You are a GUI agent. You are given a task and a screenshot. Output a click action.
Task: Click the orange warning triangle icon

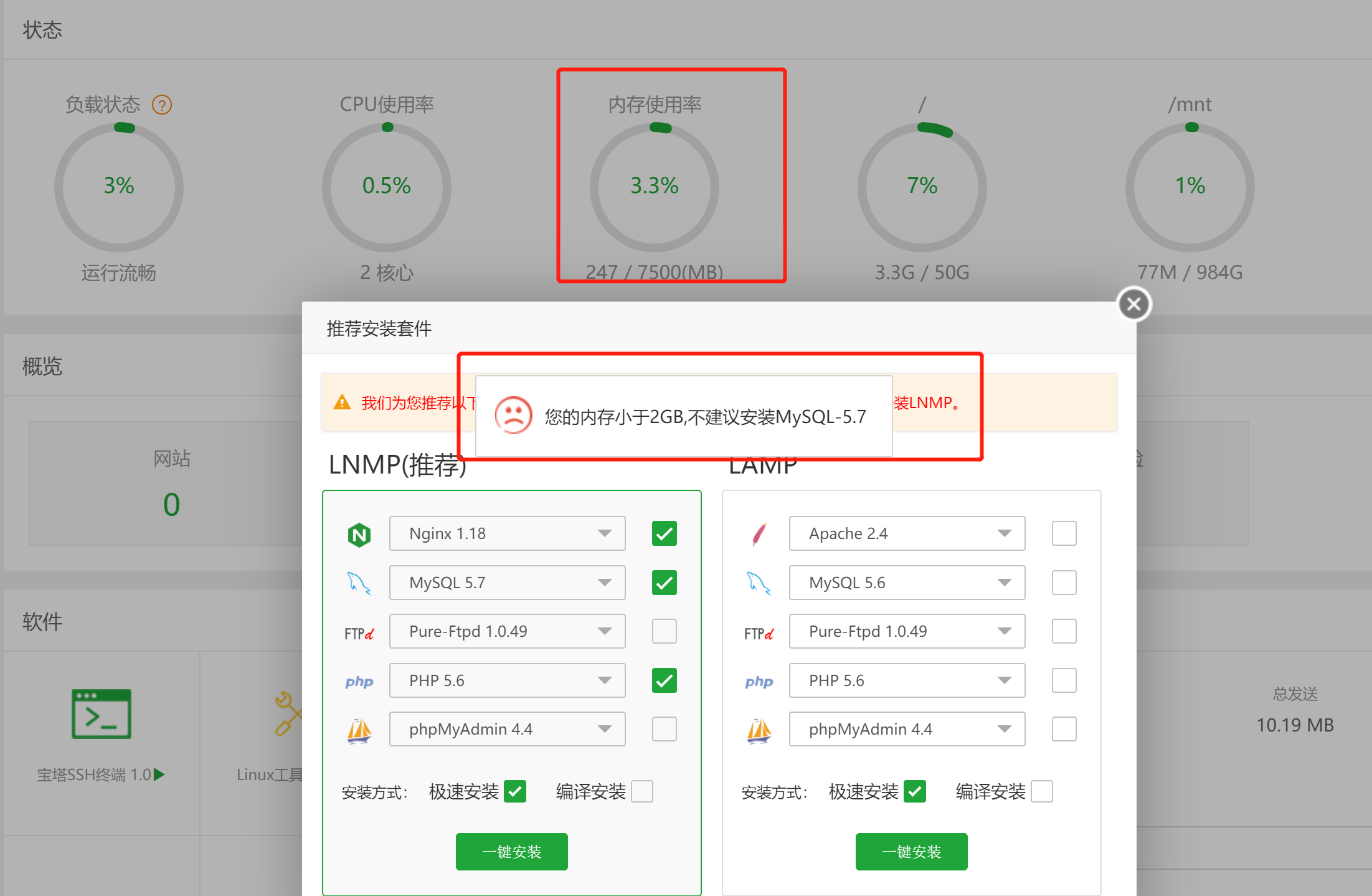[x=342, y=403]
